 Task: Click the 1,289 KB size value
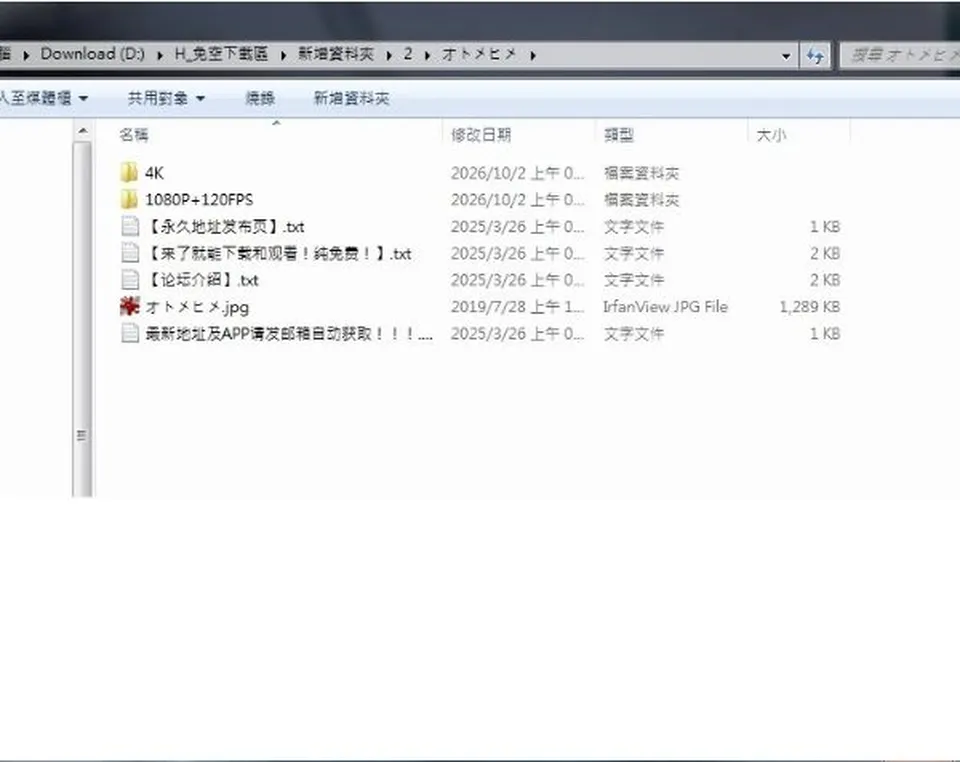point(809,307)
